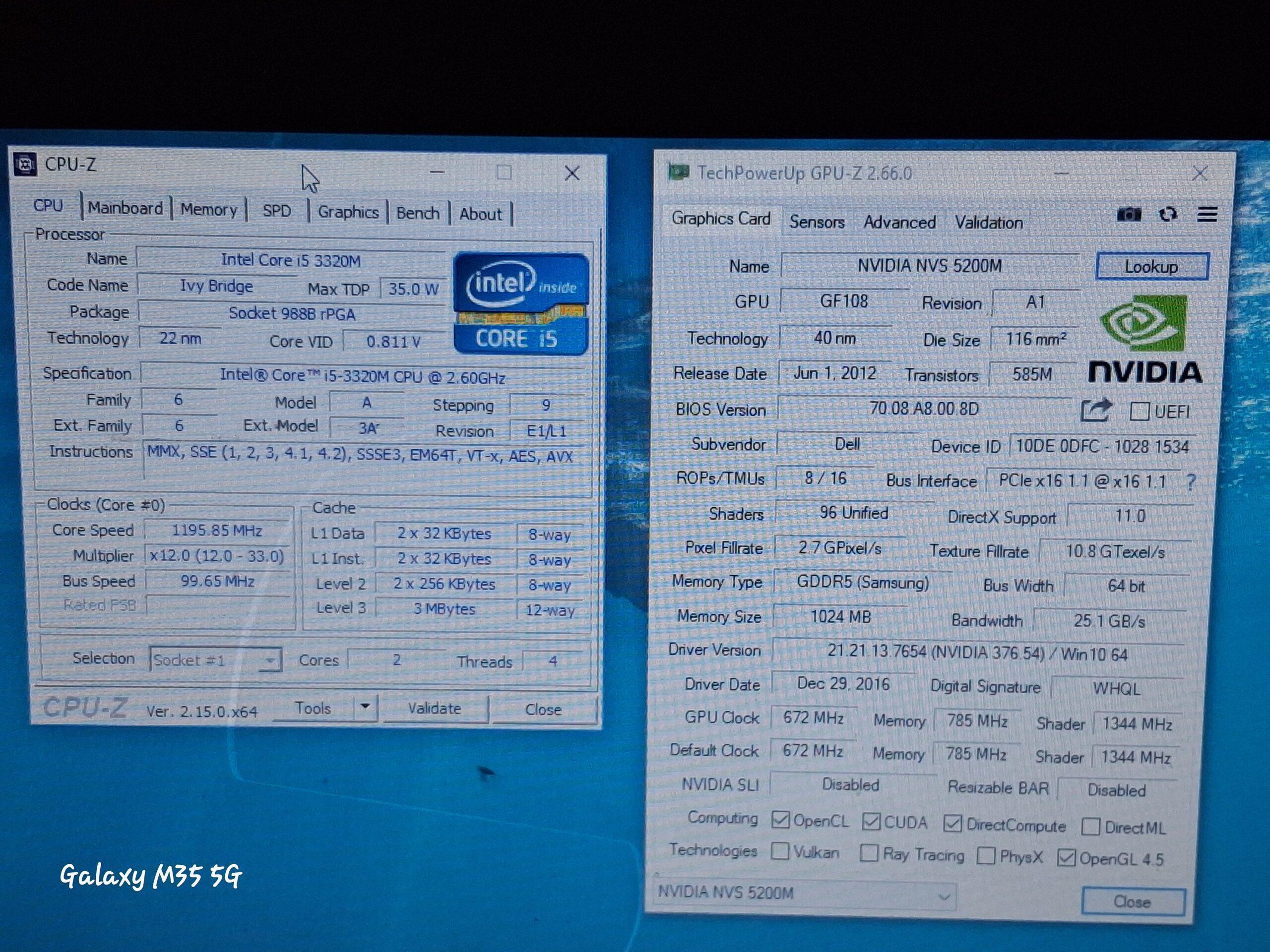Open the GPU-Z hamburger menu

[1207, 215]
